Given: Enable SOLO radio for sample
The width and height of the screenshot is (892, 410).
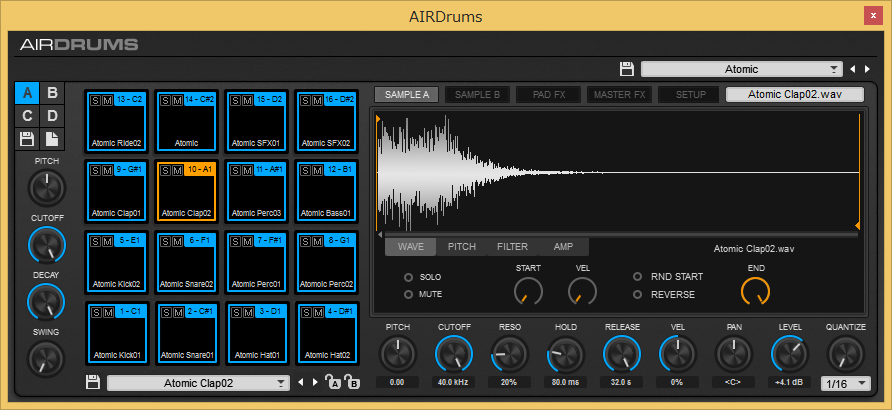Looking at the screenshot, I should 408,278.
